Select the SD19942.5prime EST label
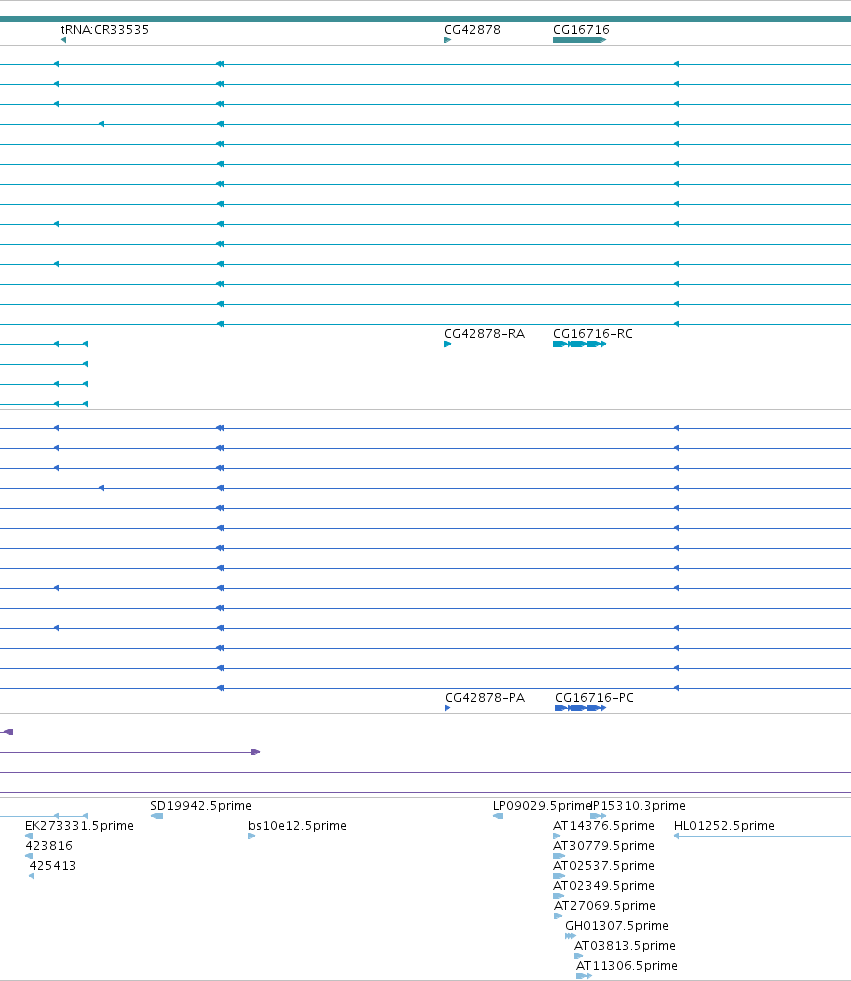This screenshot has width=851, height=981. point(201,805)
